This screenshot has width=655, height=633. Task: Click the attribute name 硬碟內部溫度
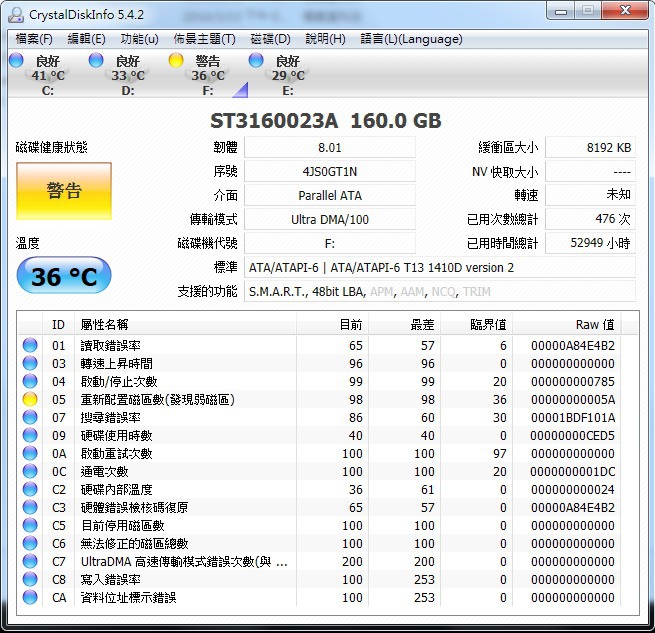[x=117, y=490]
